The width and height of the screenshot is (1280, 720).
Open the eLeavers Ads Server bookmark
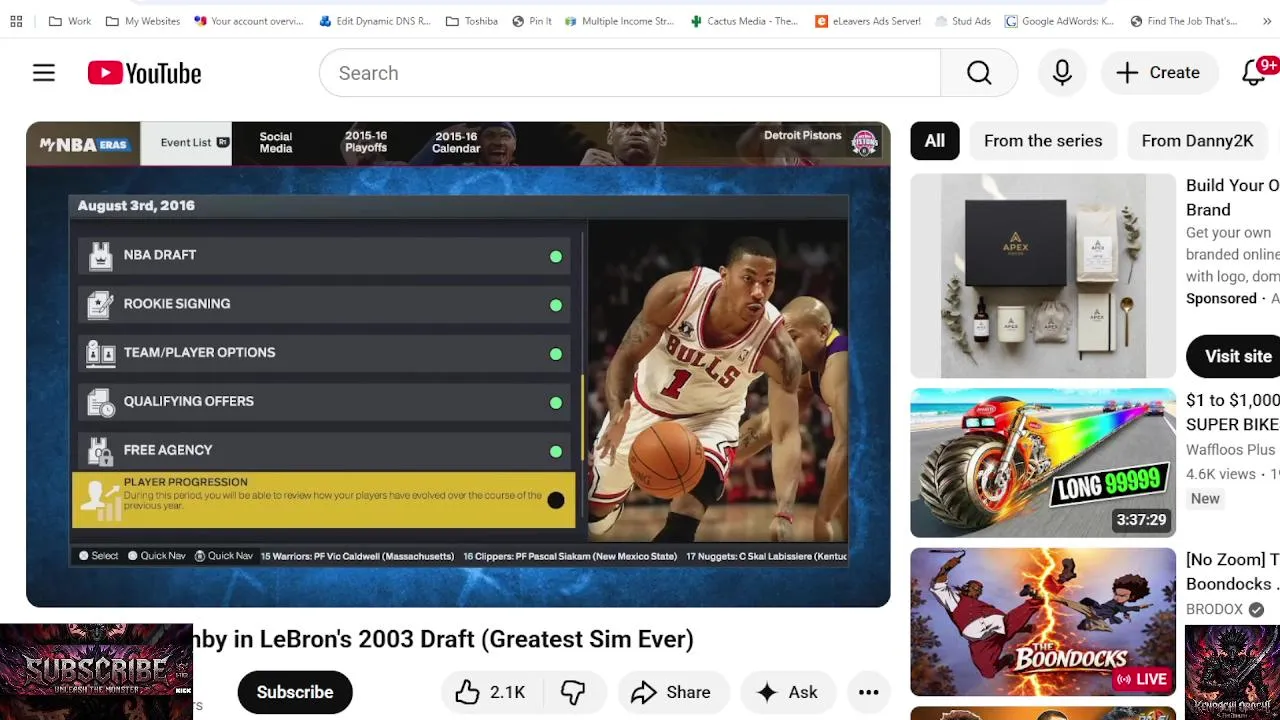pos(868,21)
